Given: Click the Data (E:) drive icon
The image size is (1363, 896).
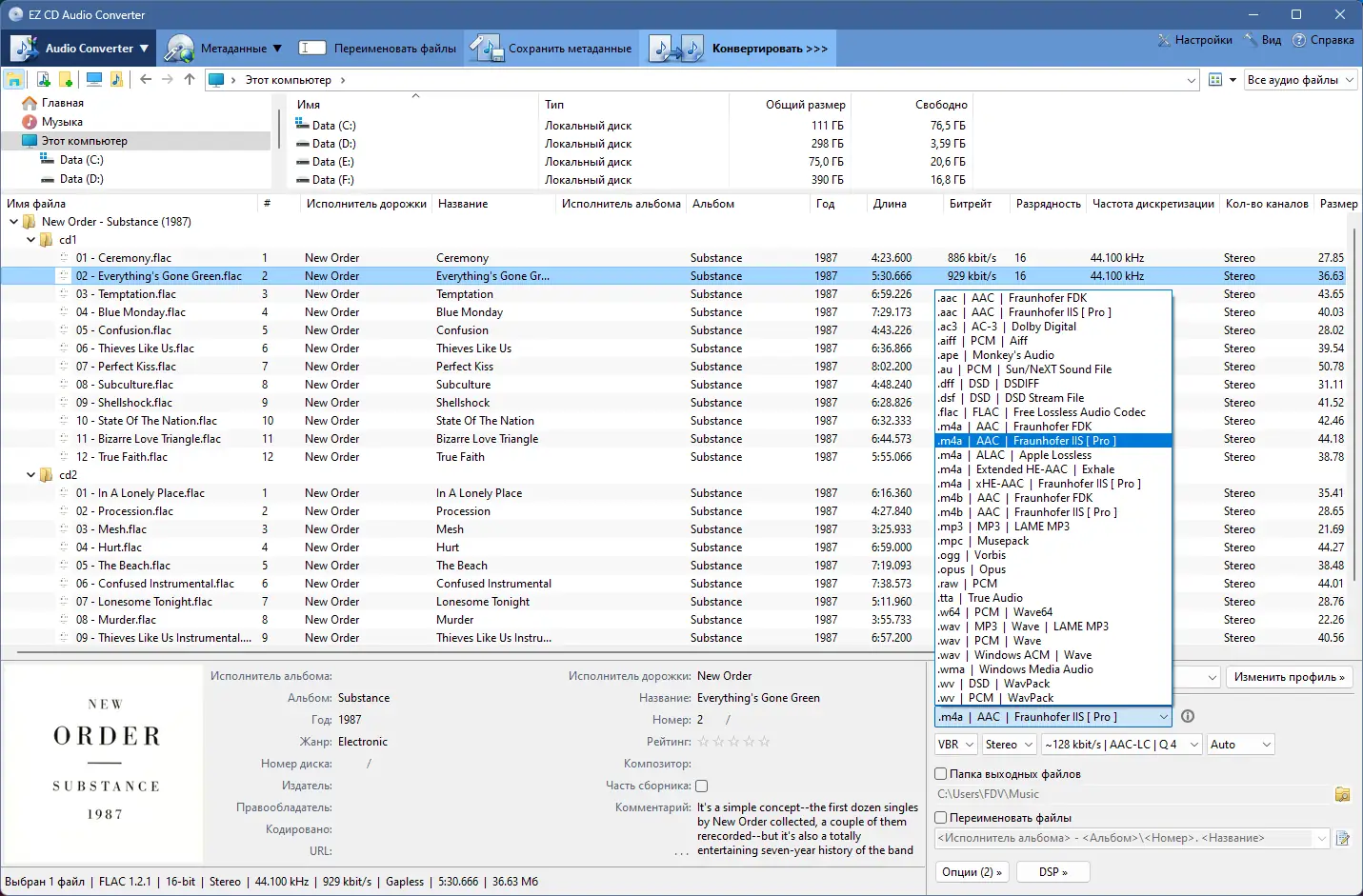Looking at the screenshot, I should (302, 162).
